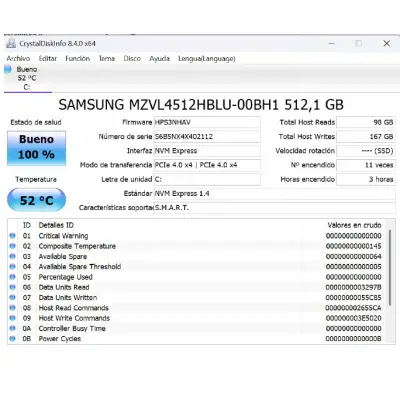
Task: Open the Archivo menu
Action: [18, 59]
